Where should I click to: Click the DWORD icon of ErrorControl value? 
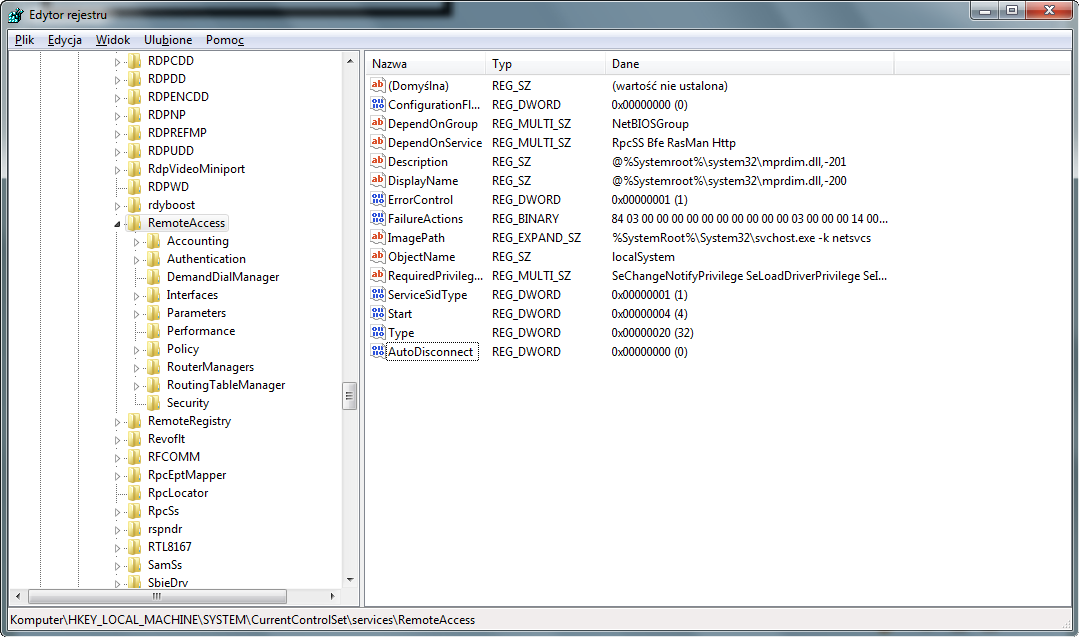click(x=377, y=199)
